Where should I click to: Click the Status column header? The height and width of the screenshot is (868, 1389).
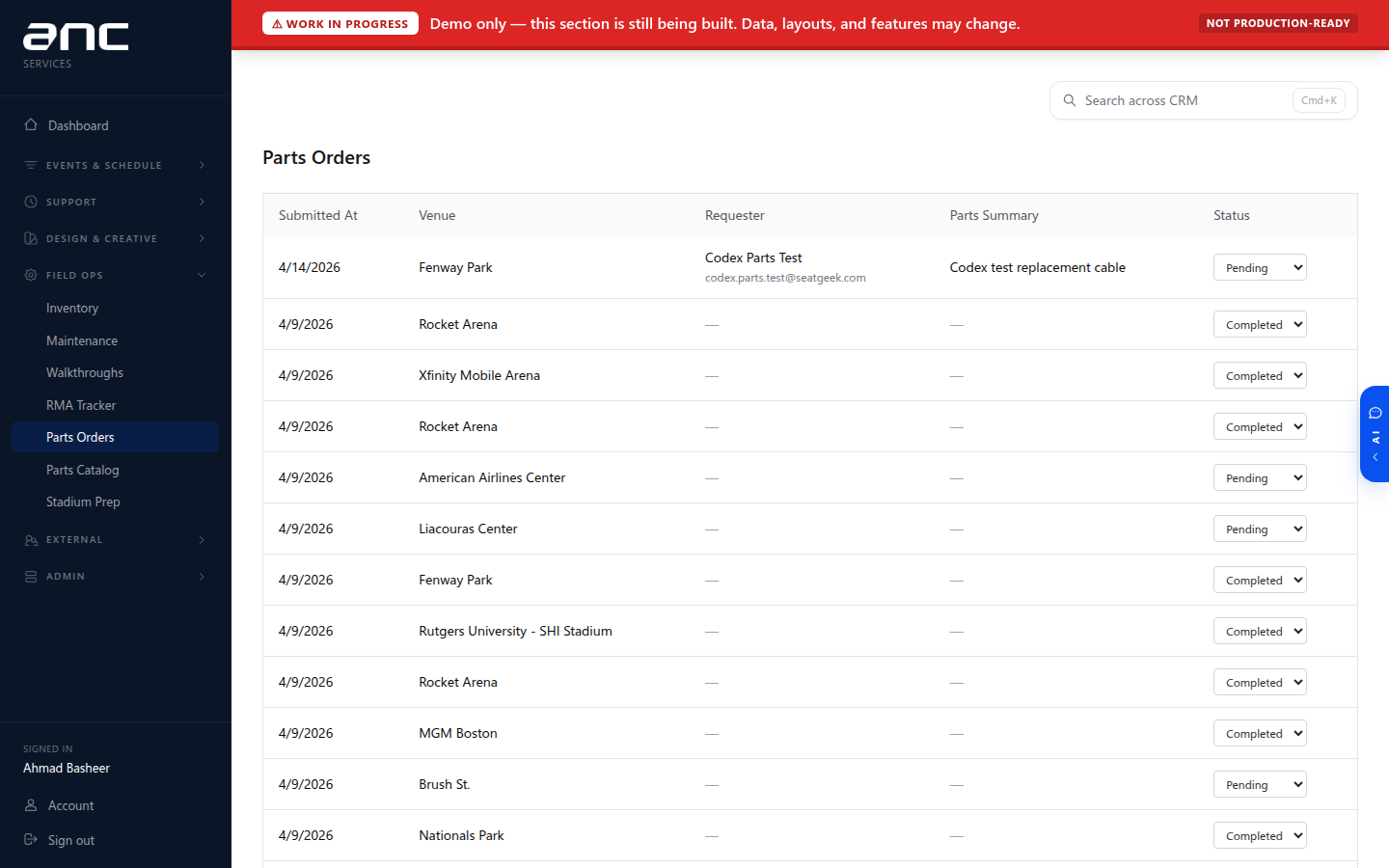(1232, 215)
